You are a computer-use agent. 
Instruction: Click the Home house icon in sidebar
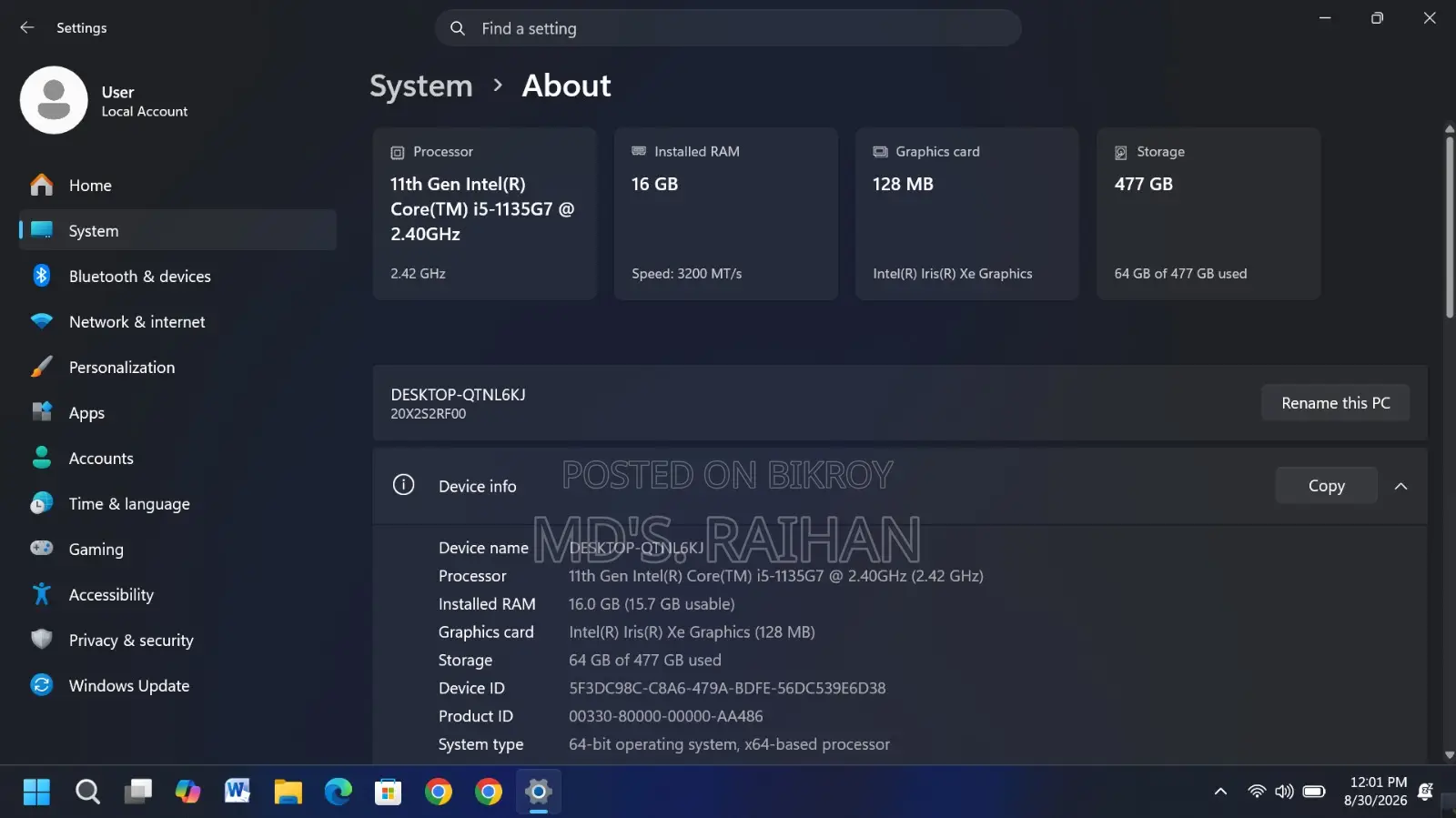[42, 185]
